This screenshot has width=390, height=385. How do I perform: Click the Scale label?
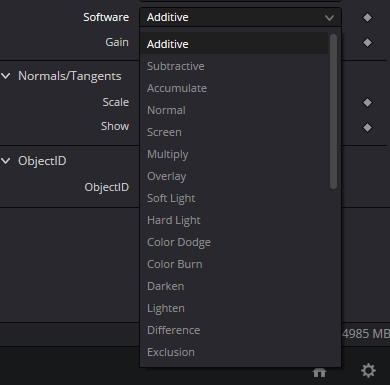click(x=116, y=102)
